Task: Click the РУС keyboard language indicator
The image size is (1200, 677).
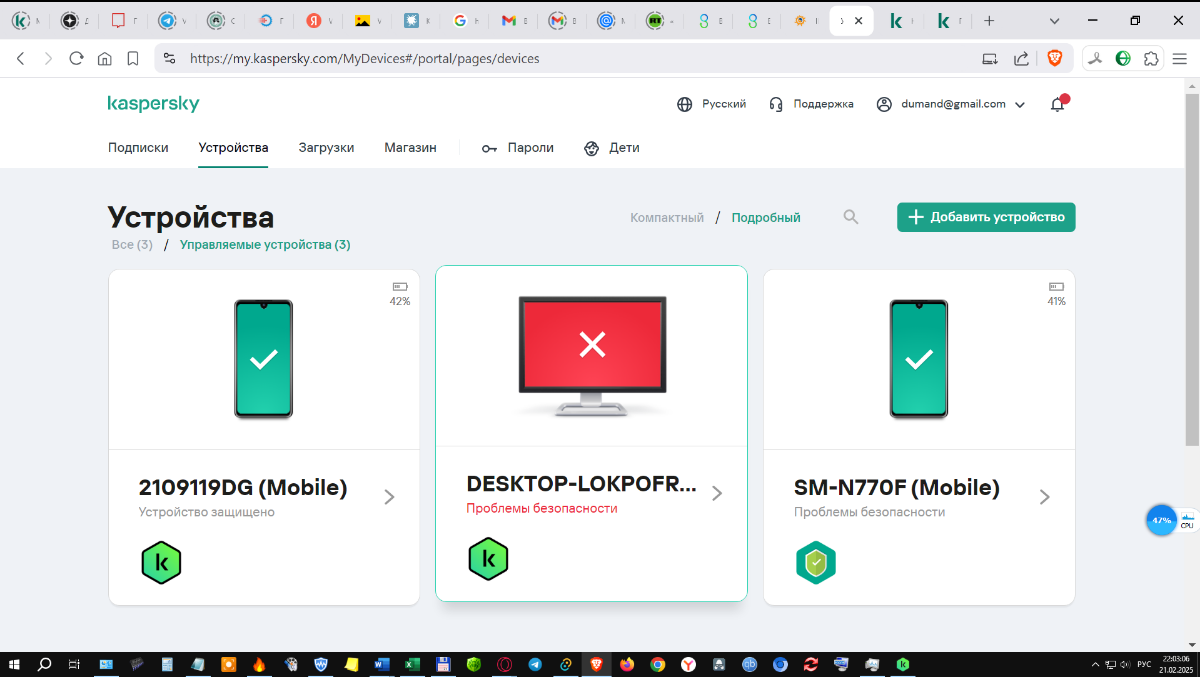Action: pyautogui.click(x=1144, y=664)
